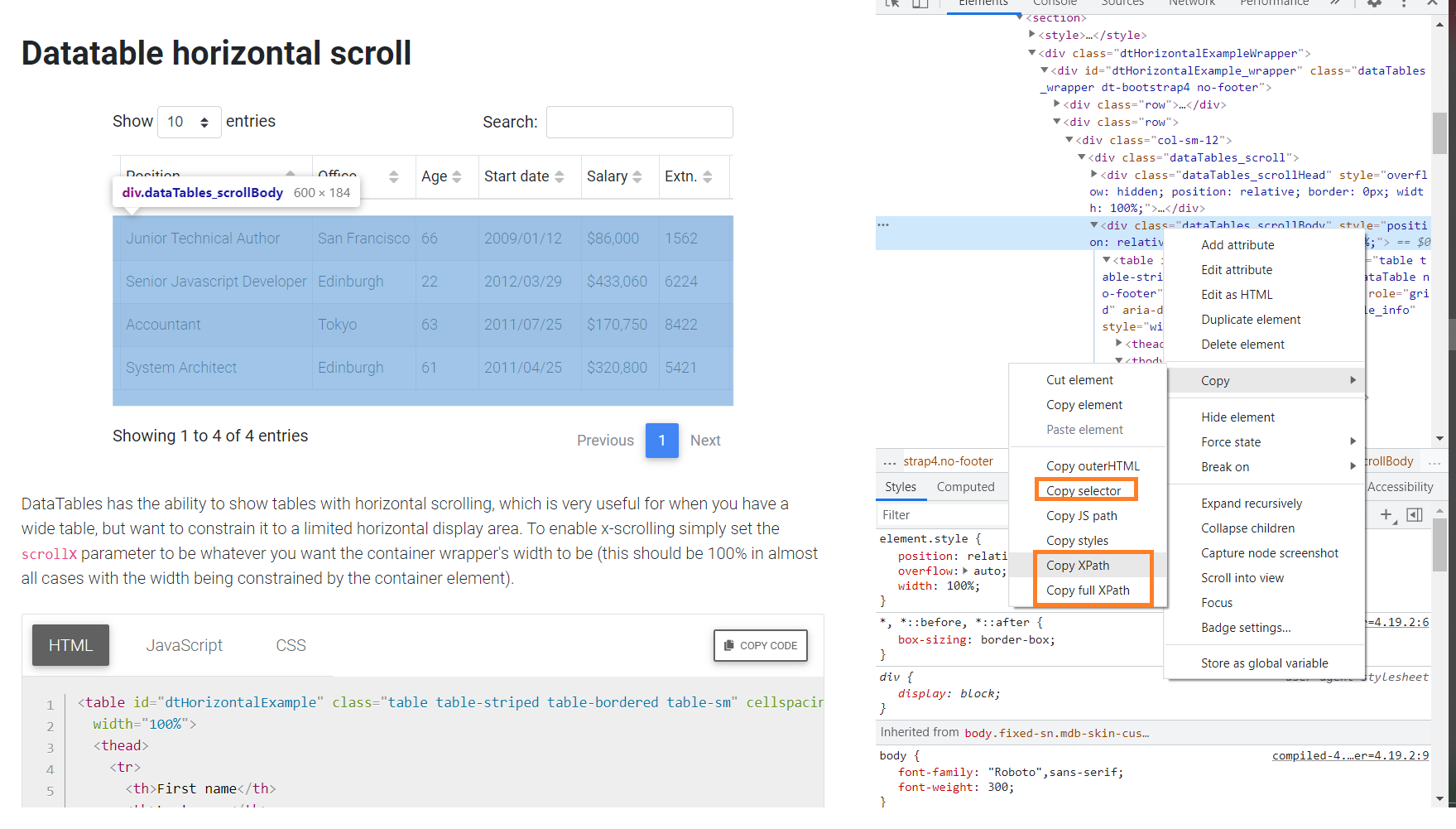Open the Computed styles tab

pyautogui.click(x=965, y=487)
